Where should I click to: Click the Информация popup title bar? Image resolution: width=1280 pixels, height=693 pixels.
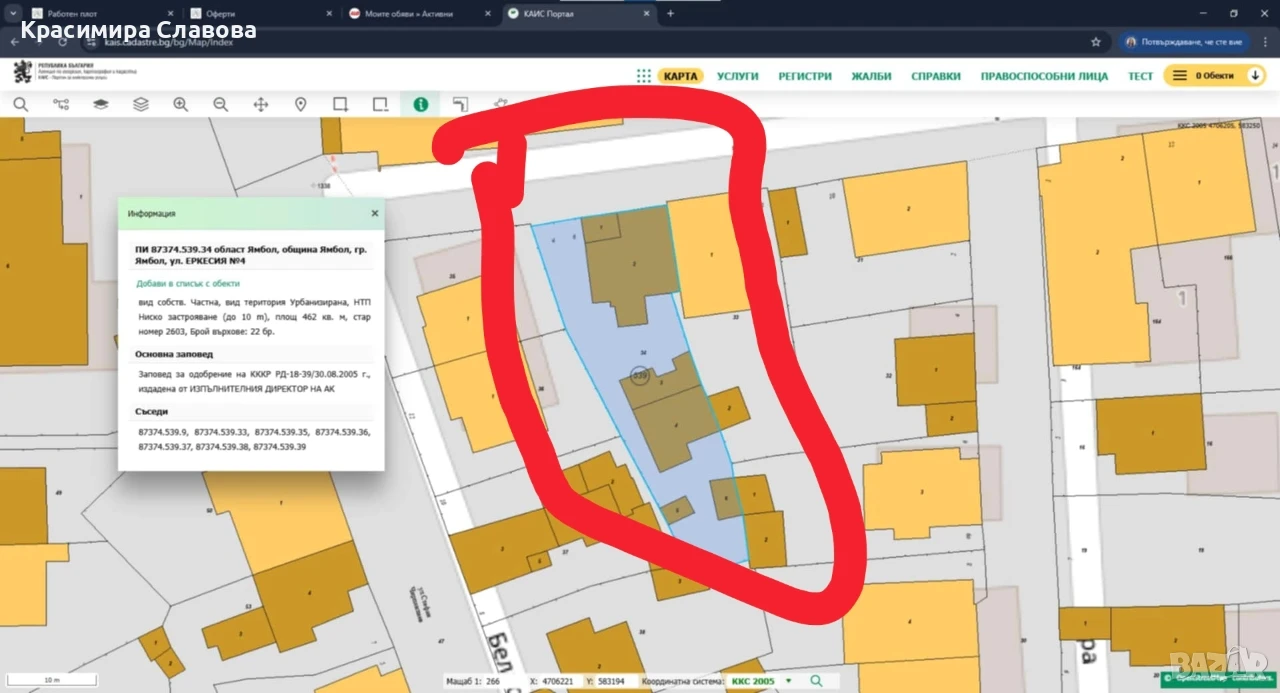[x=251, y=213]
